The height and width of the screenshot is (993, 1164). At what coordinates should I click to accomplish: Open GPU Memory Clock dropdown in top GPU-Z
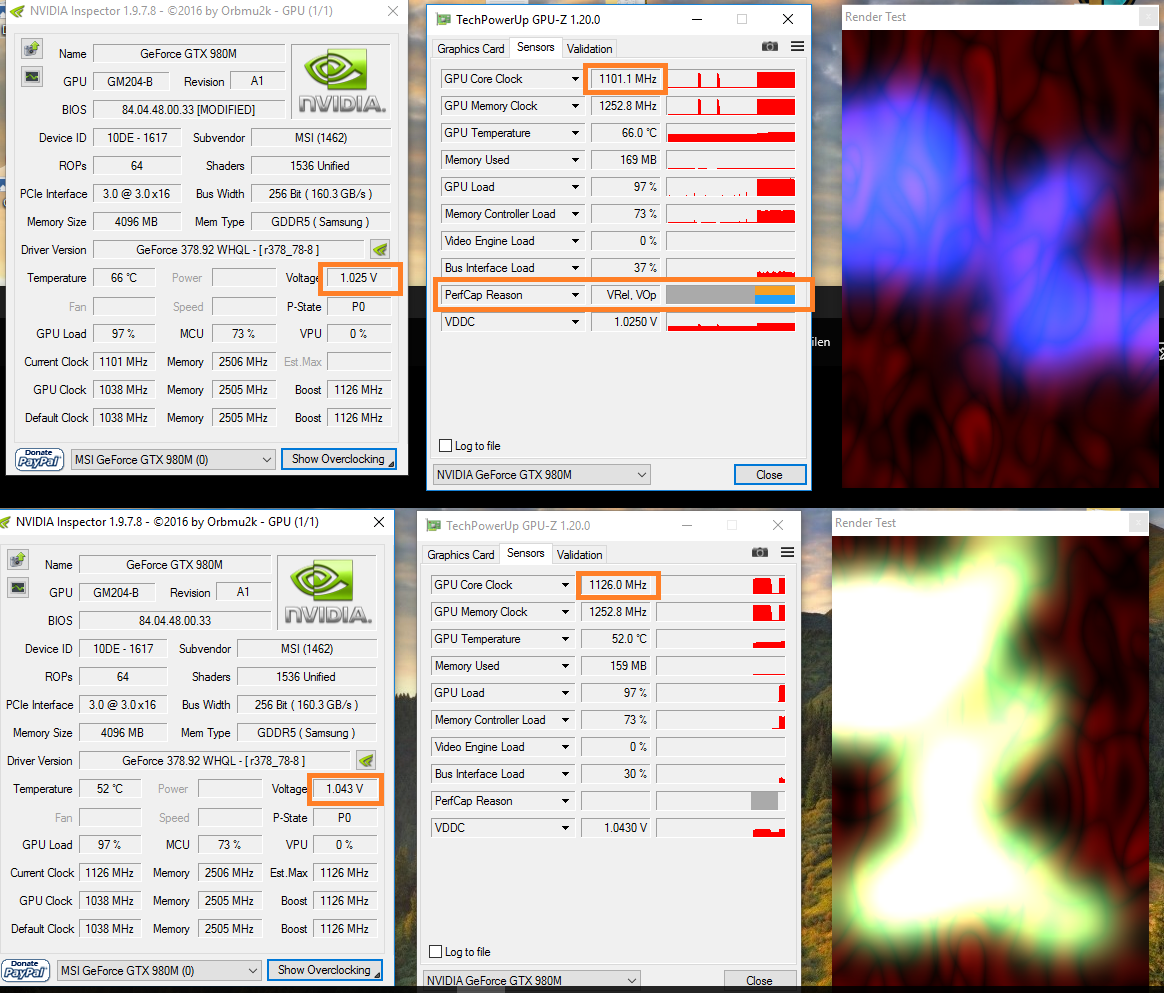(x=575, y=106)
